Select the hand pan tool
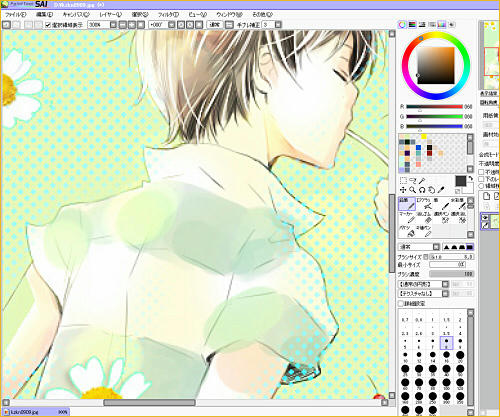Image resolution: width=500 pixels, height=417 pixels. 431,190
